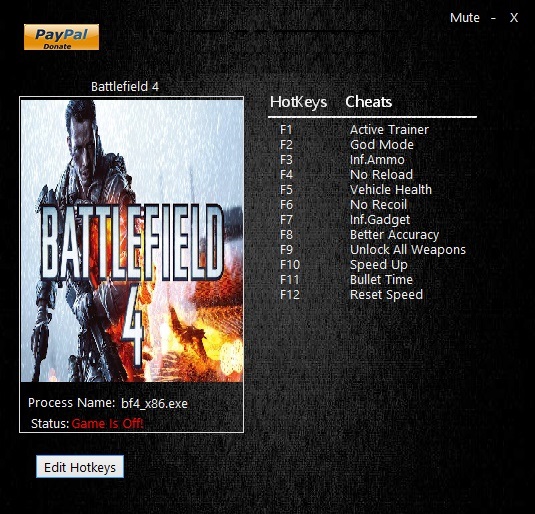Viewport: 535px width, 514px height.
Task: Click the Battlefield 4 cover art image
Action: (132, 241)
